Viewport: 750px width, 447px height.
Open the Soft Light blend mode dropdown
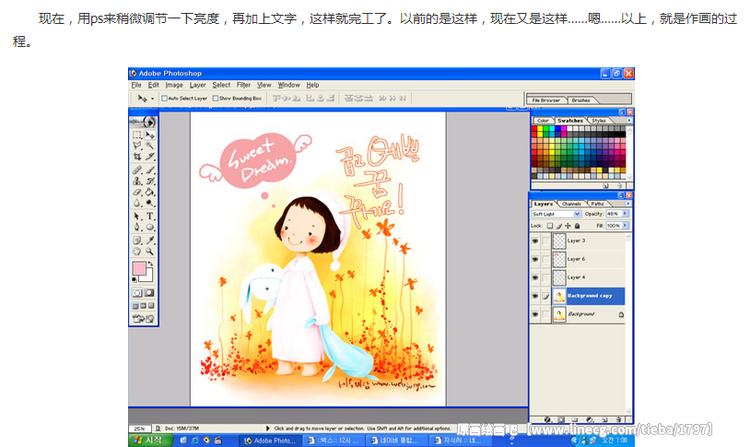tap(577, 214)
